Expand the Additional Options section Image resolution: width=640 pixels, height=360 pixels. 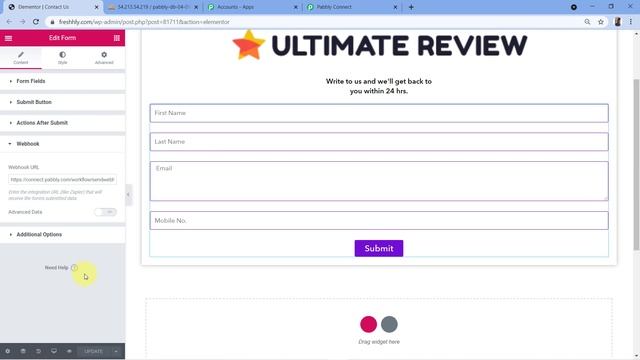[x=62, y=234]
